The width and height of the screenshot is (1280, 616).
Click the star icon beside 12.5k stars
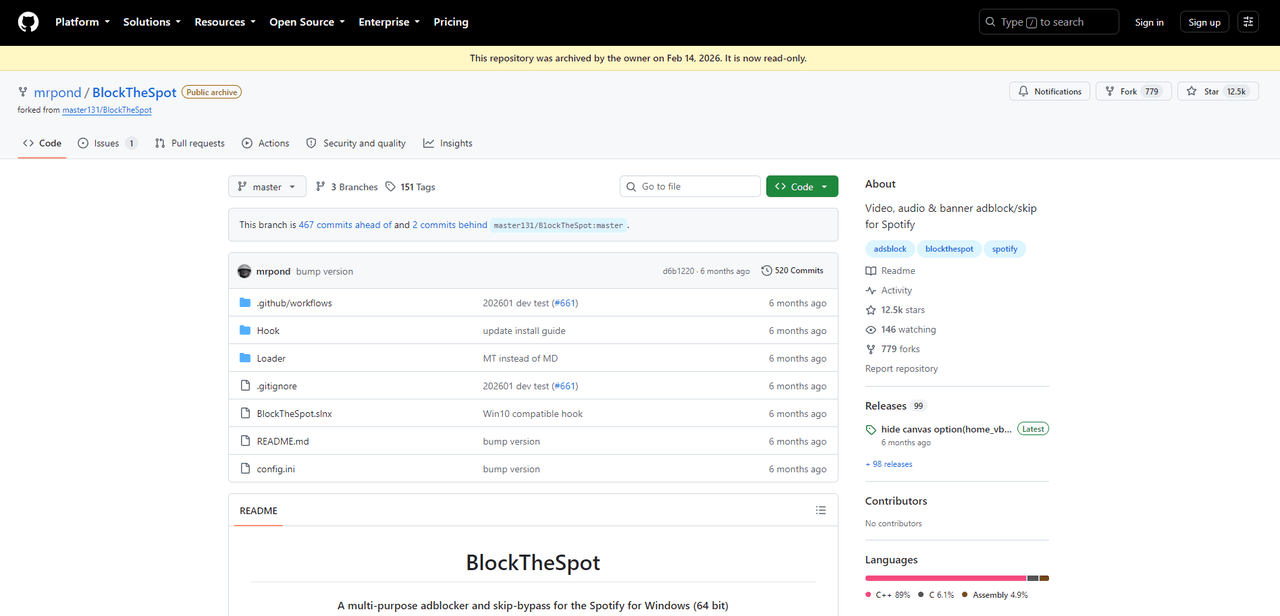[x=871, y=310]
